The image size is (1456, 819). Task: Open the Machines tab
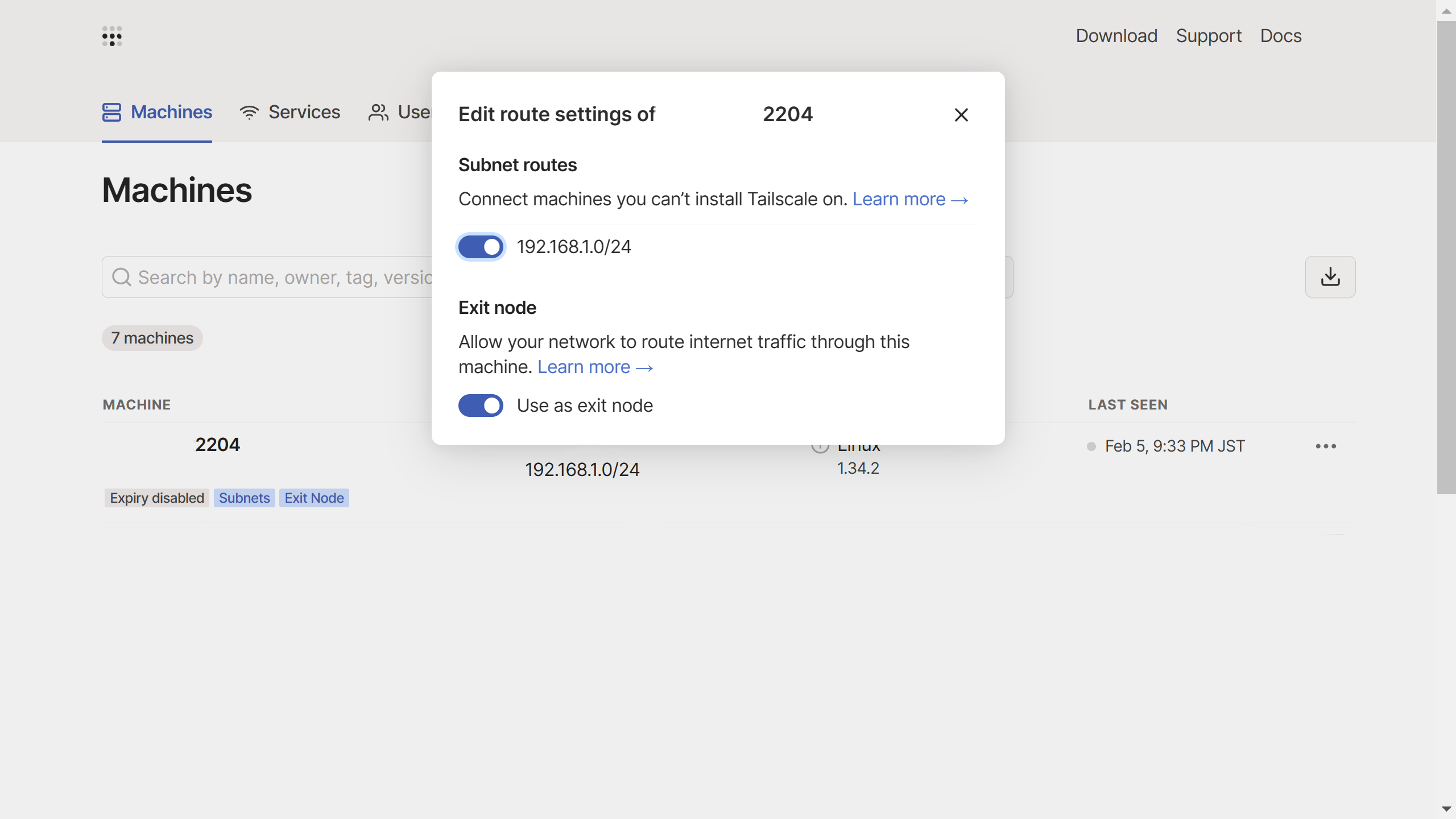tap(171, 112)
